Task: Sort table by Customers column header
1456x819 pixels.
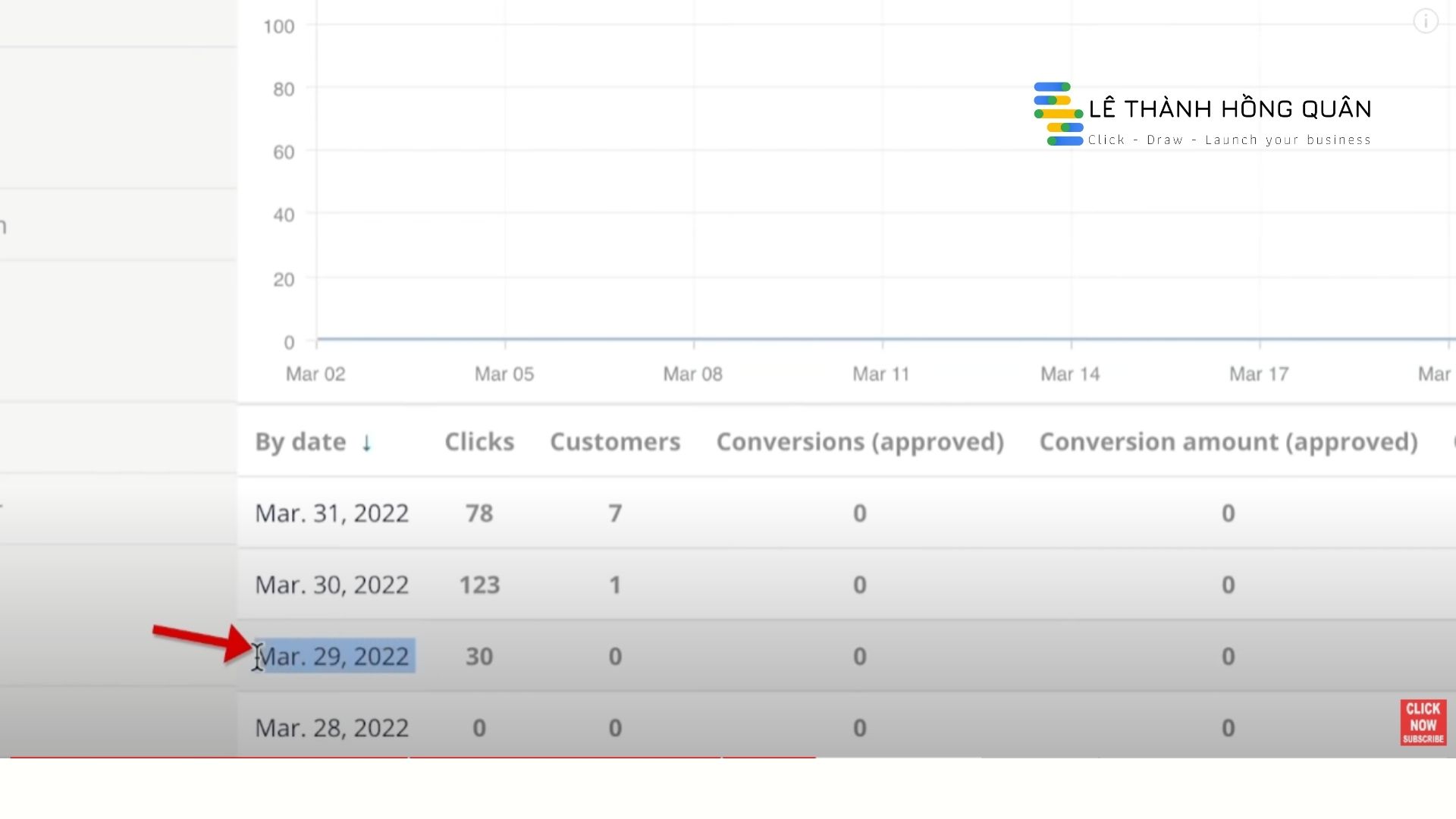Action: [615, 442]
